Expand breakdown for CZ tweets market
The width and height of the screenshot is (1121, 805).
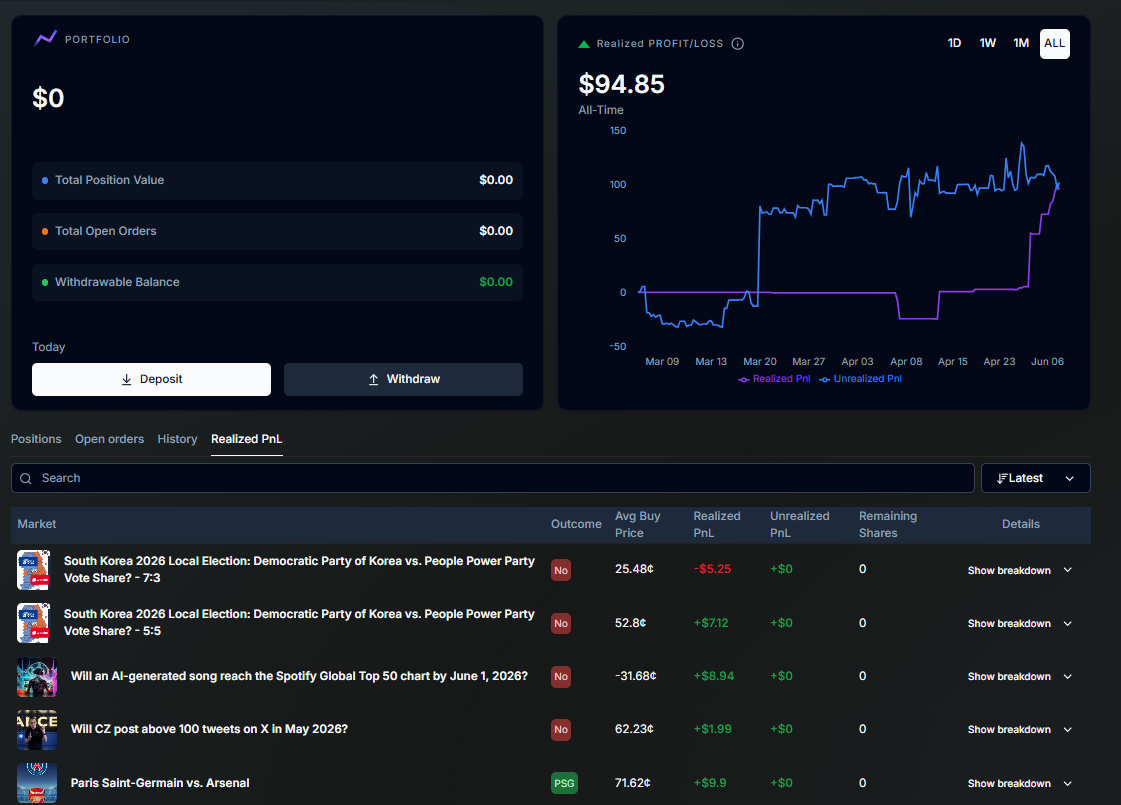[1019, 729]
